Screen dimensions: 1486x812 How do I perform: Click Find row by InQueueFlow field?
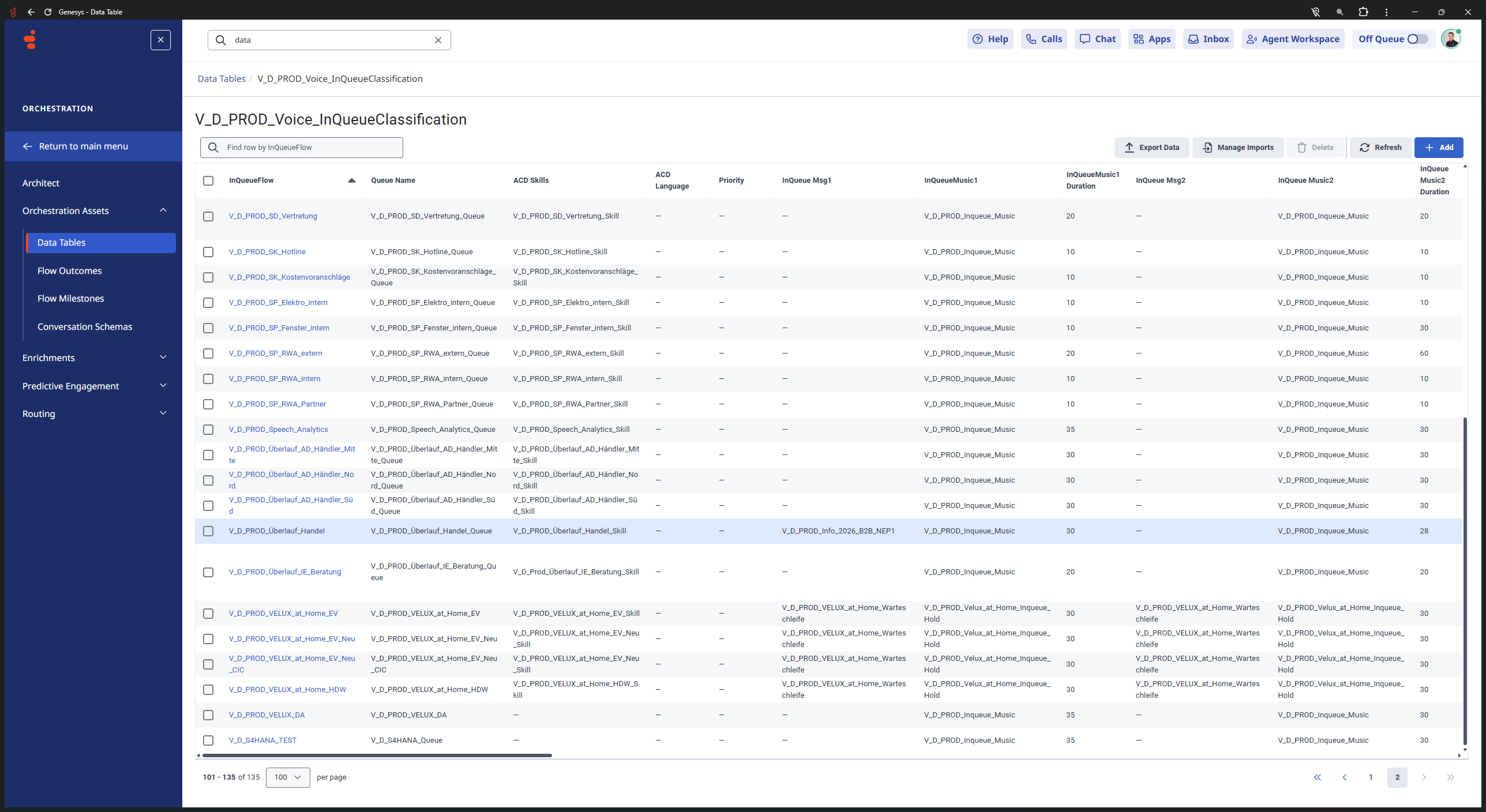[x=301, y=147]
